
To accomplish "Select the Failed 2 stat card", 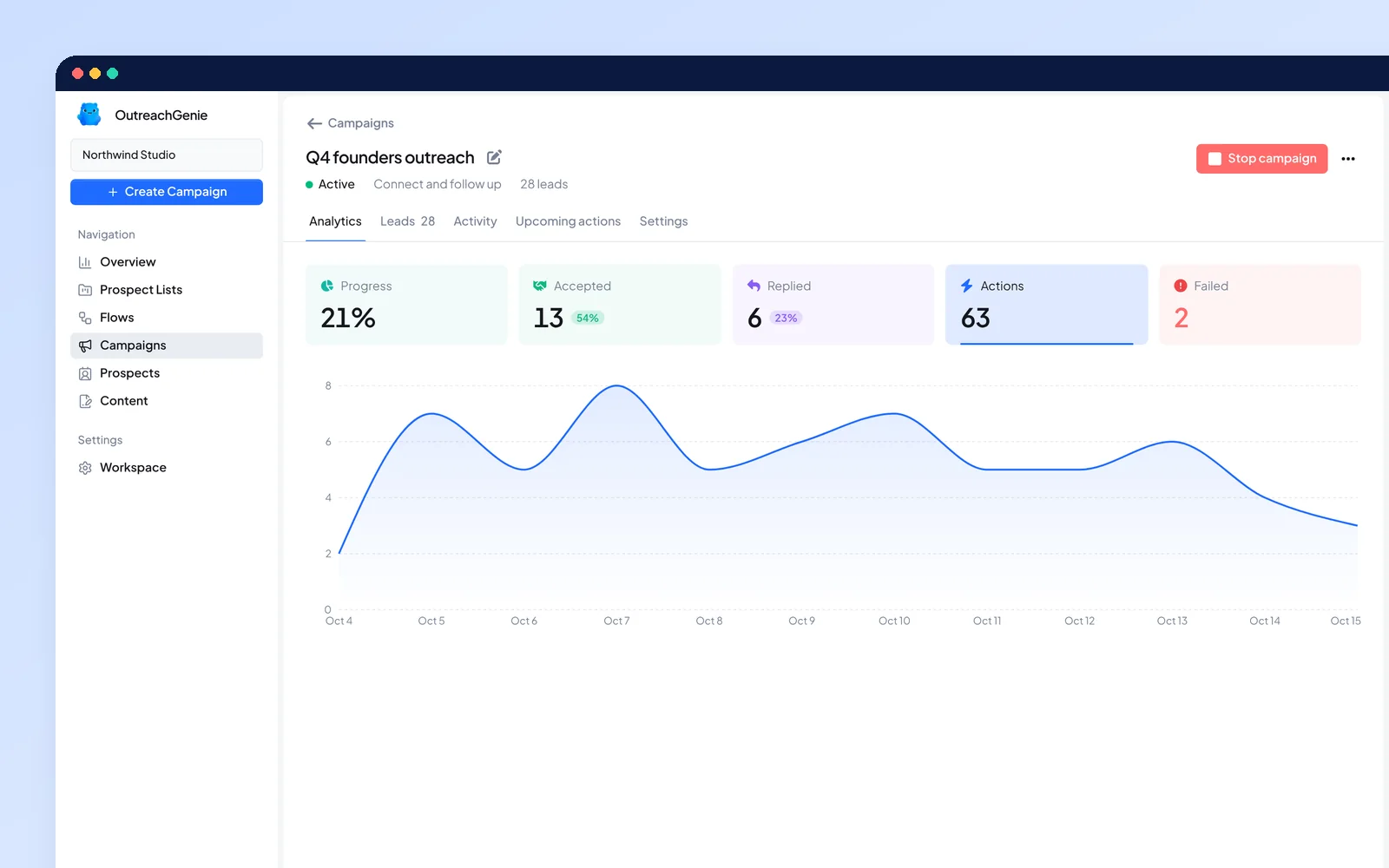I will pos(1260,305).
